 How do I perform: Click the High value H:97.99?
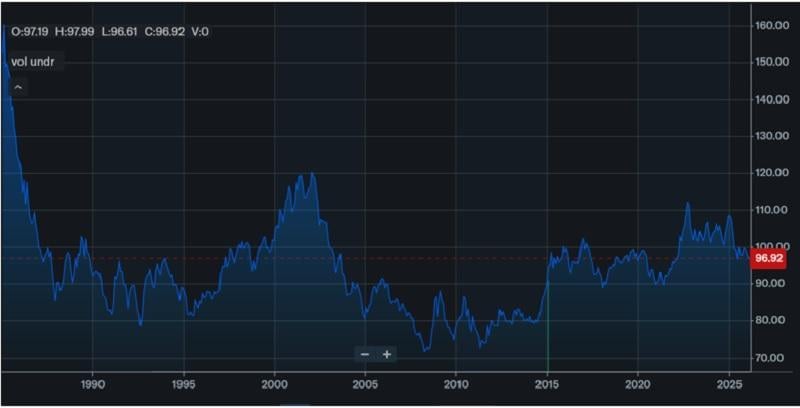pyautogui.click(x=77, y=31)
